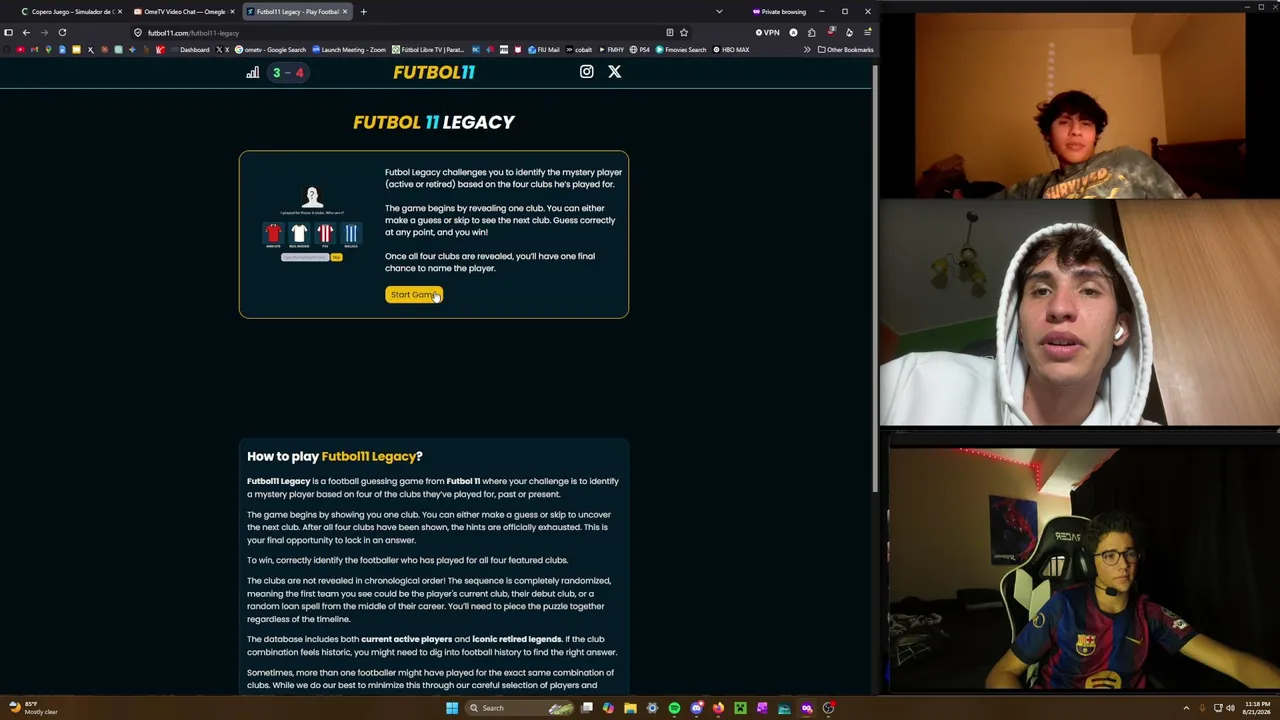Click the browser back arrow
The width and height of the screenshot is (1280, 720).
(x=26, y=32)
